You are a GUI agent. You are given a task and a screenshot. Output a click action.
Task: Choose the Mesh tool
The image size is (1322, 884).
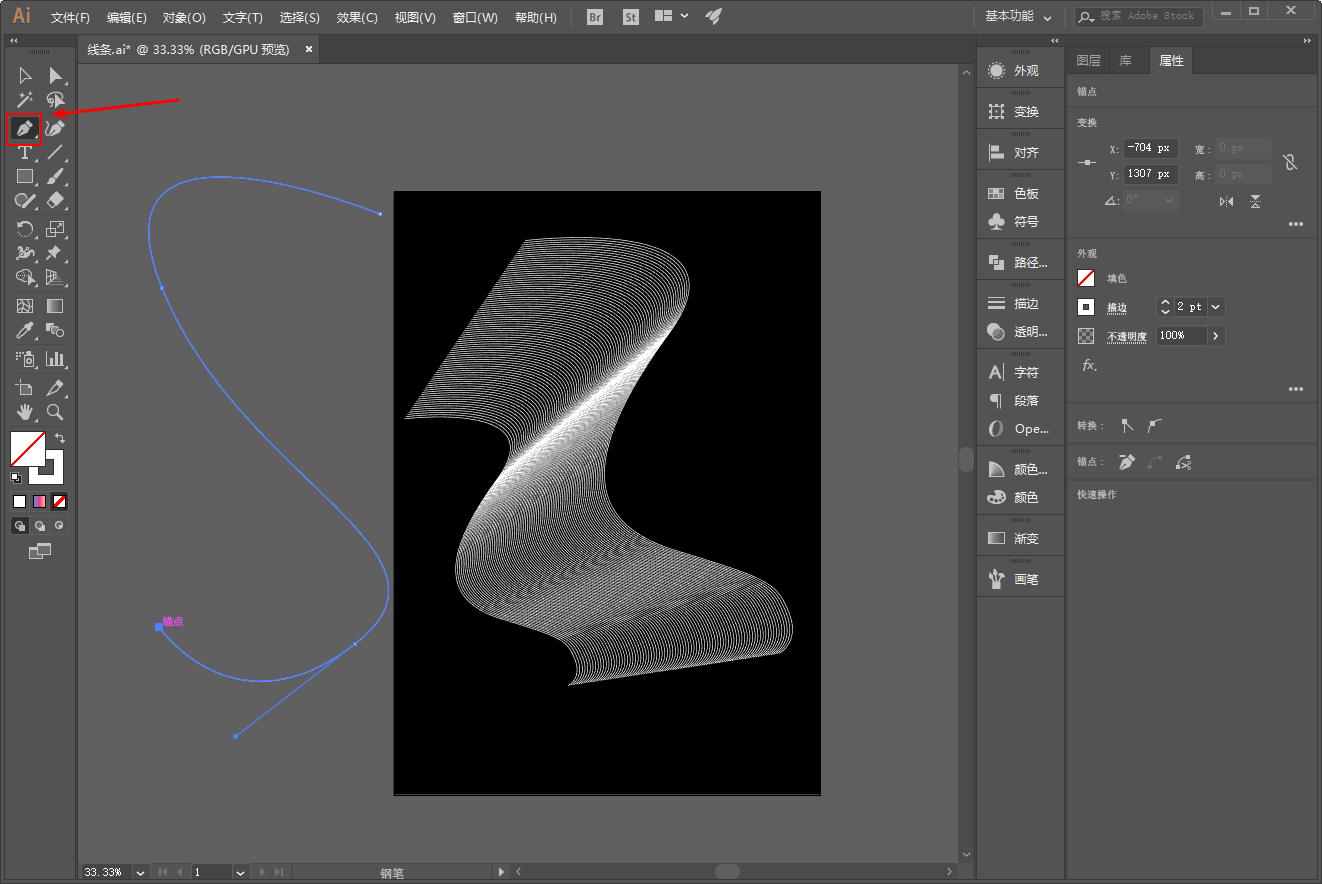[x=25, y=306]
